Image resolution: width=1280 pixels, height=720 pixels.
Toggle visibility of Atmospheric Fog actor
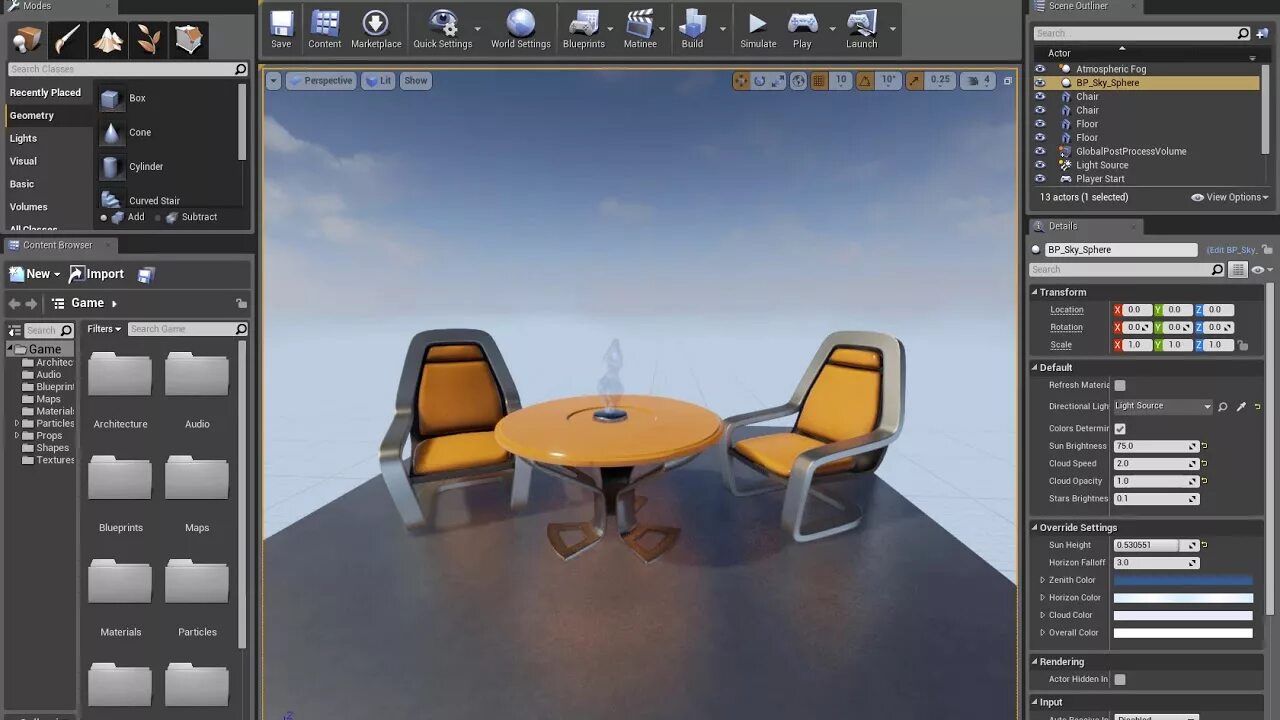tap(1040, 69)
